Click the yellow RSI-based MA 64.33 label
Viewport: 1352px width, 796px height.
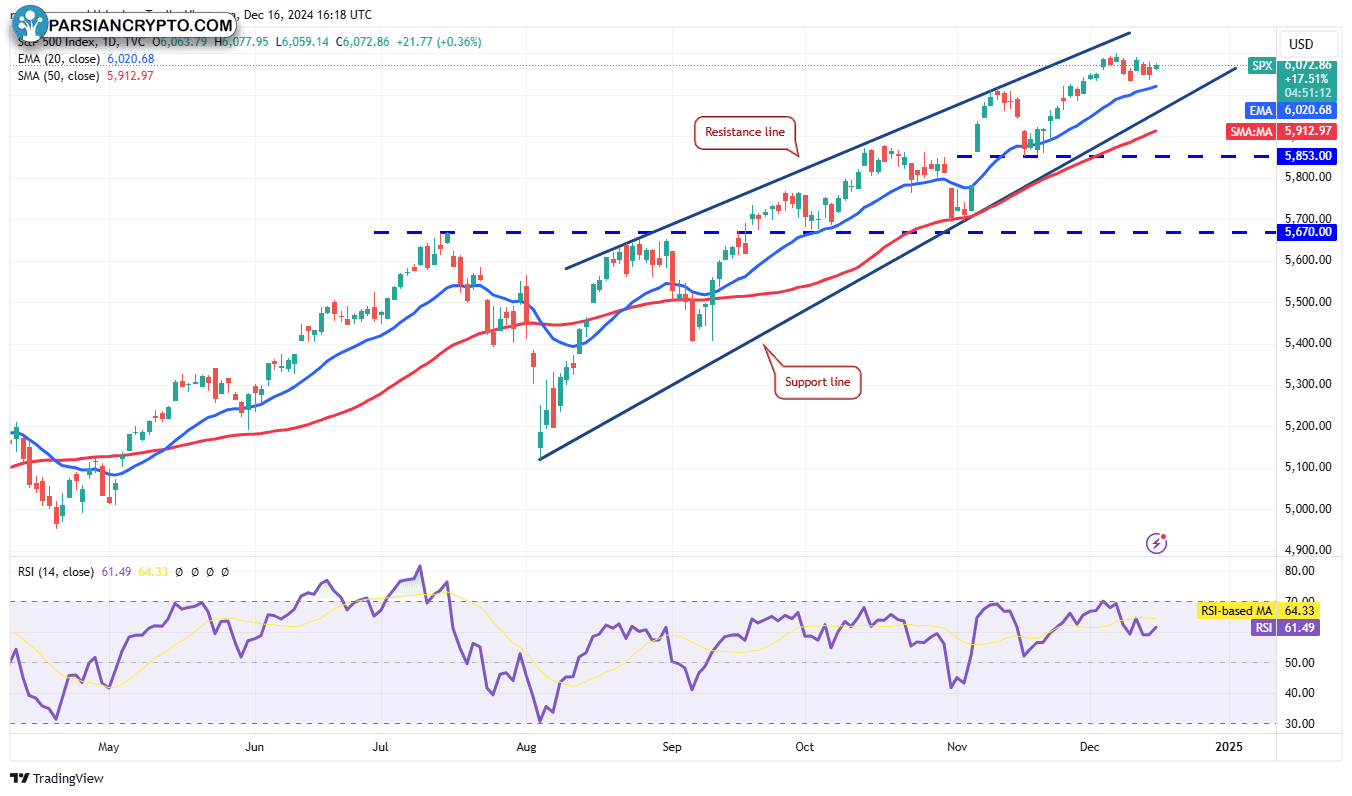point(1259,610)
